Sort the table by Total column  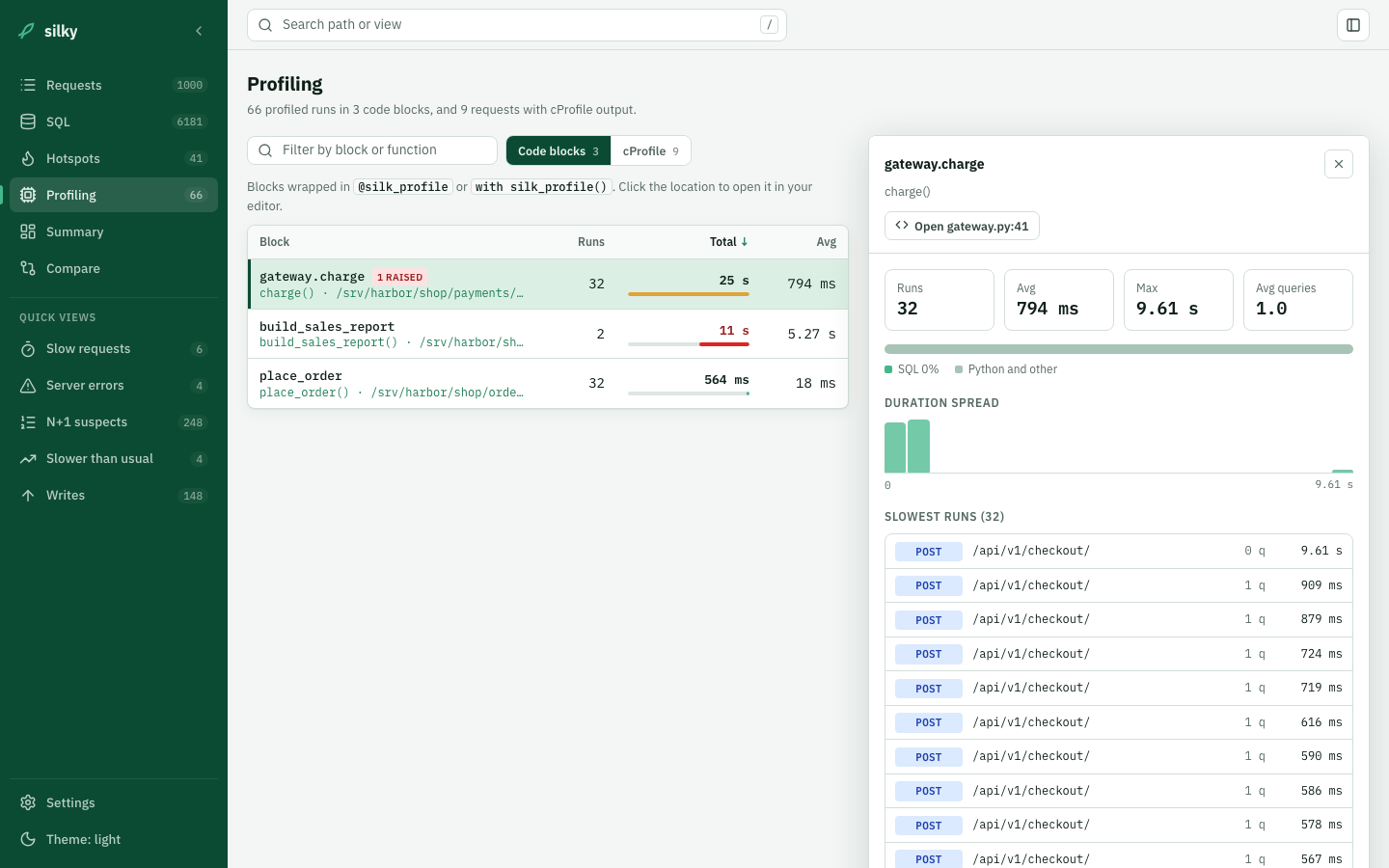(729, 242)
